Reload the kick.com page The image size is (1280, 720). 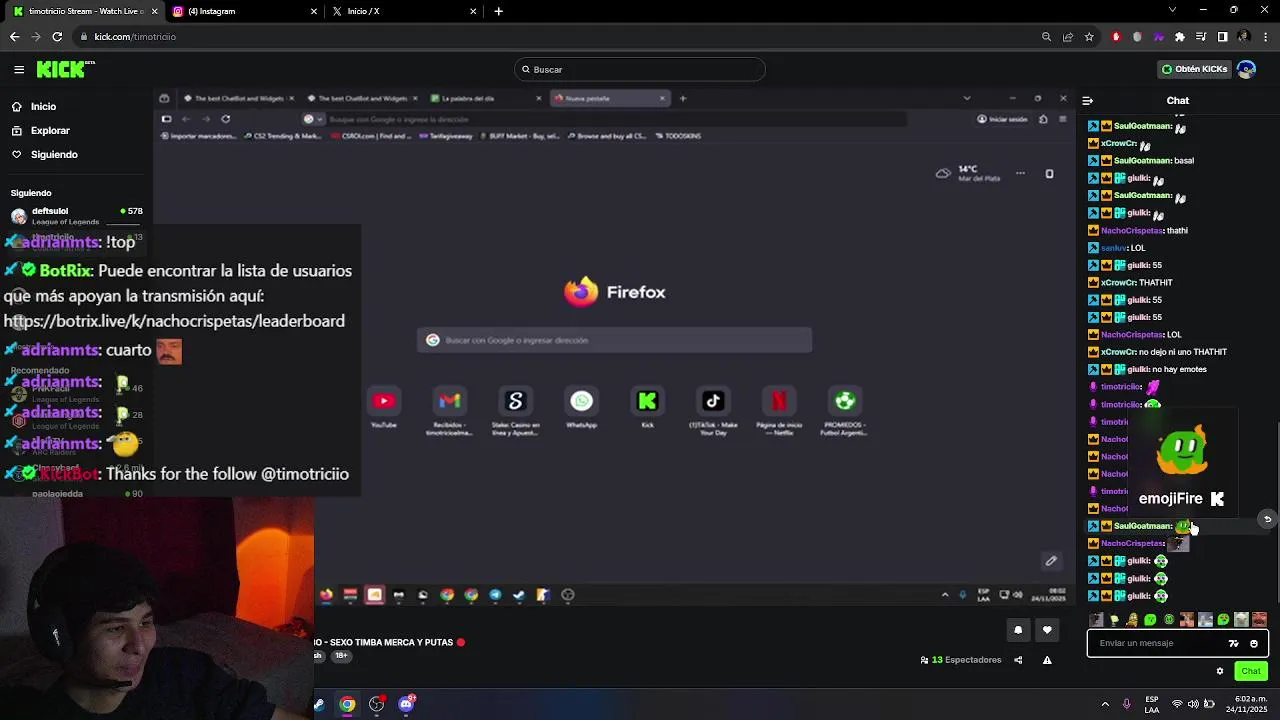[57, 37]
